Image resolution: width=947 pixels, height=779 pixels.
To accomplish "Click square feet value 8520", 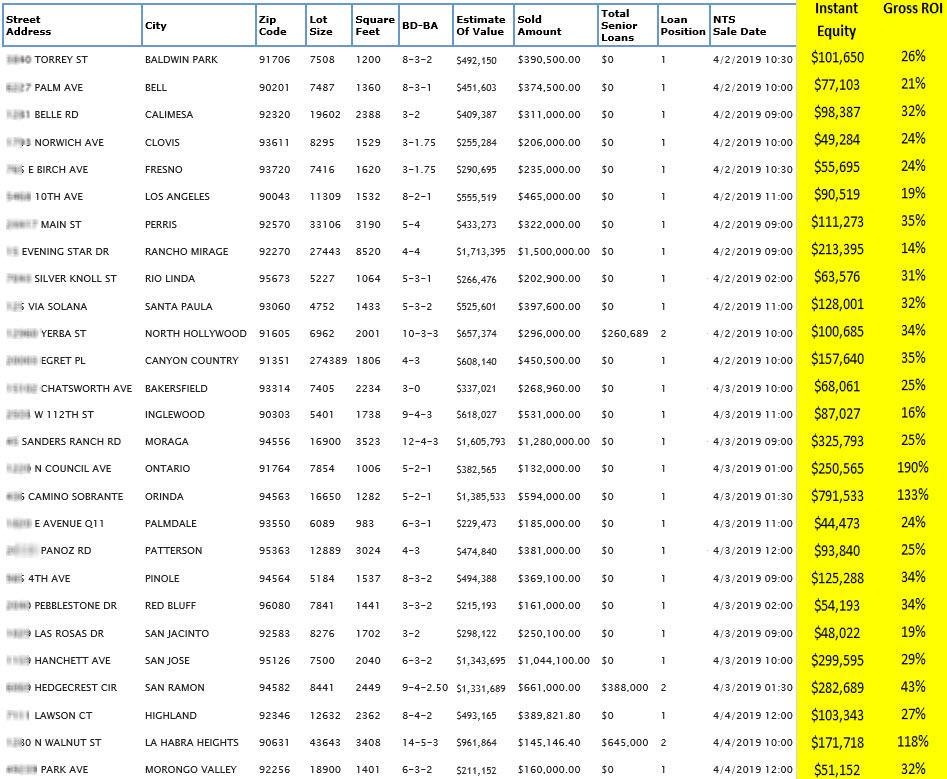I will pos(368,252).
